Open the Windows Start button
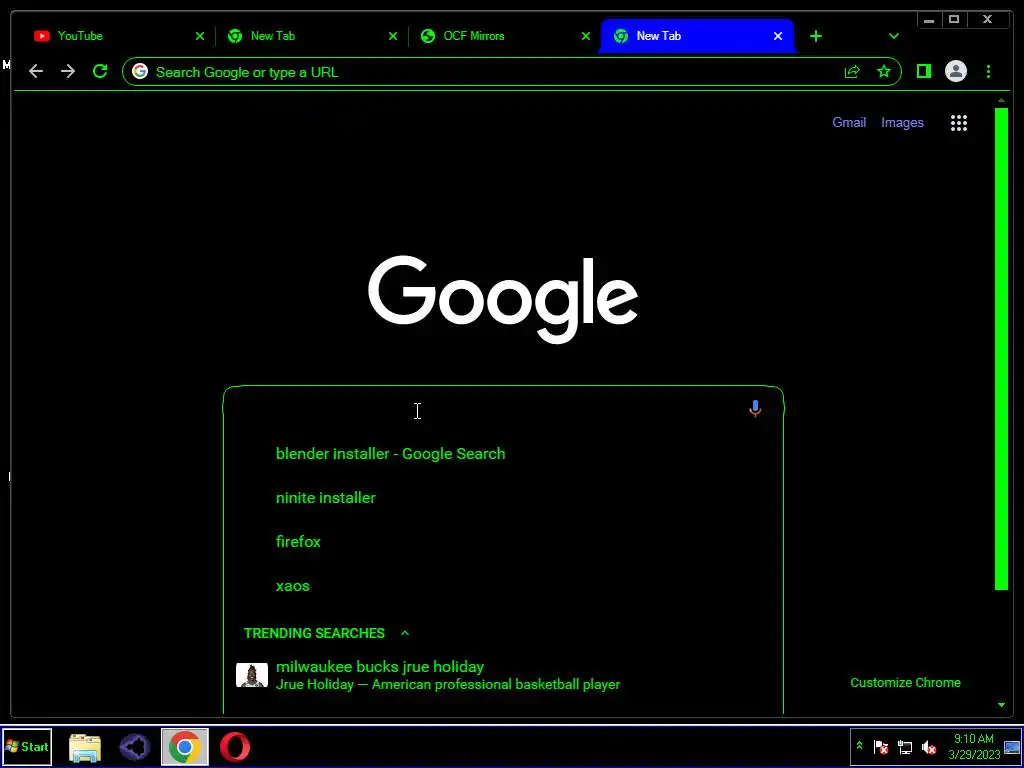 [27, 746]
